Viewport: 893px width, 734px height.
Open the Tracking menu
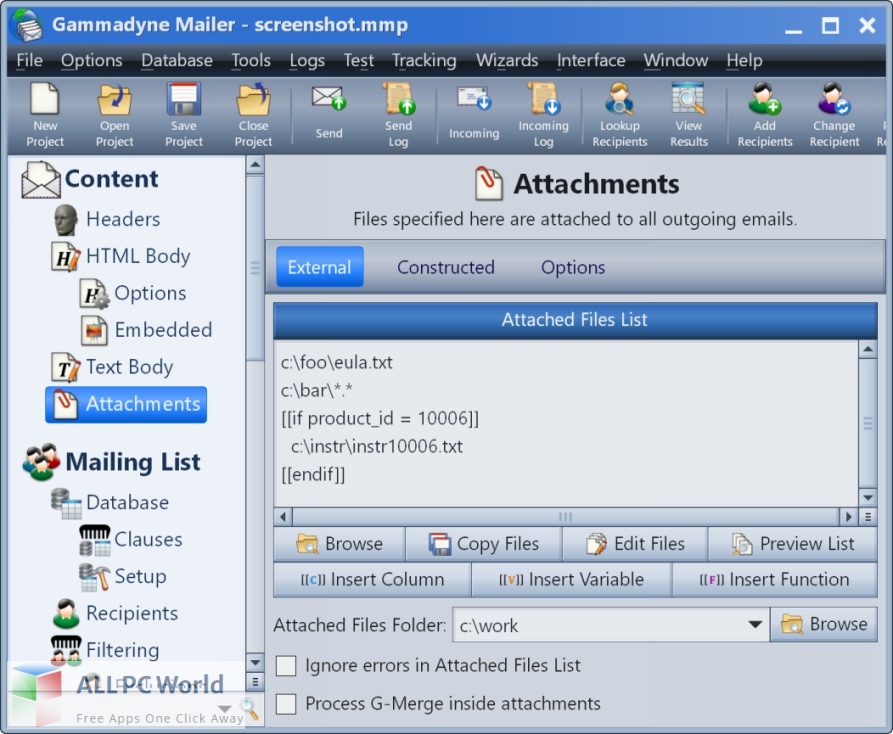424,60
